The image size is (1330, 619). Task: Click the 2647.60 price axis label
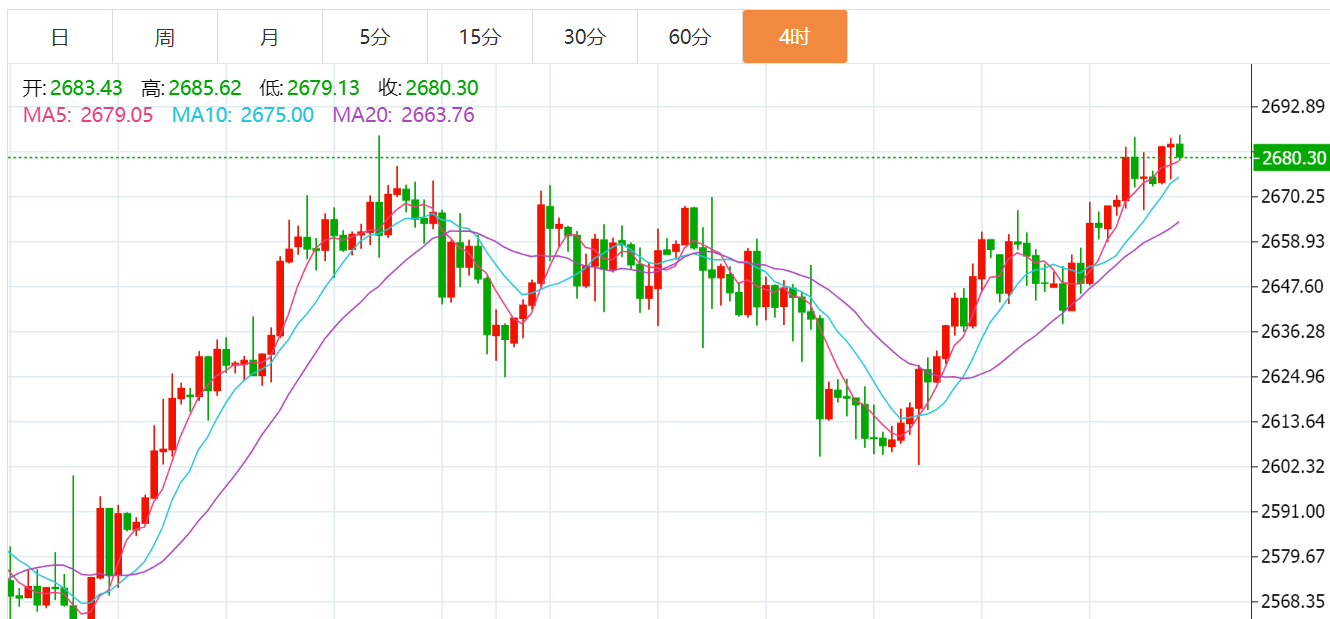click(1293, 287)
